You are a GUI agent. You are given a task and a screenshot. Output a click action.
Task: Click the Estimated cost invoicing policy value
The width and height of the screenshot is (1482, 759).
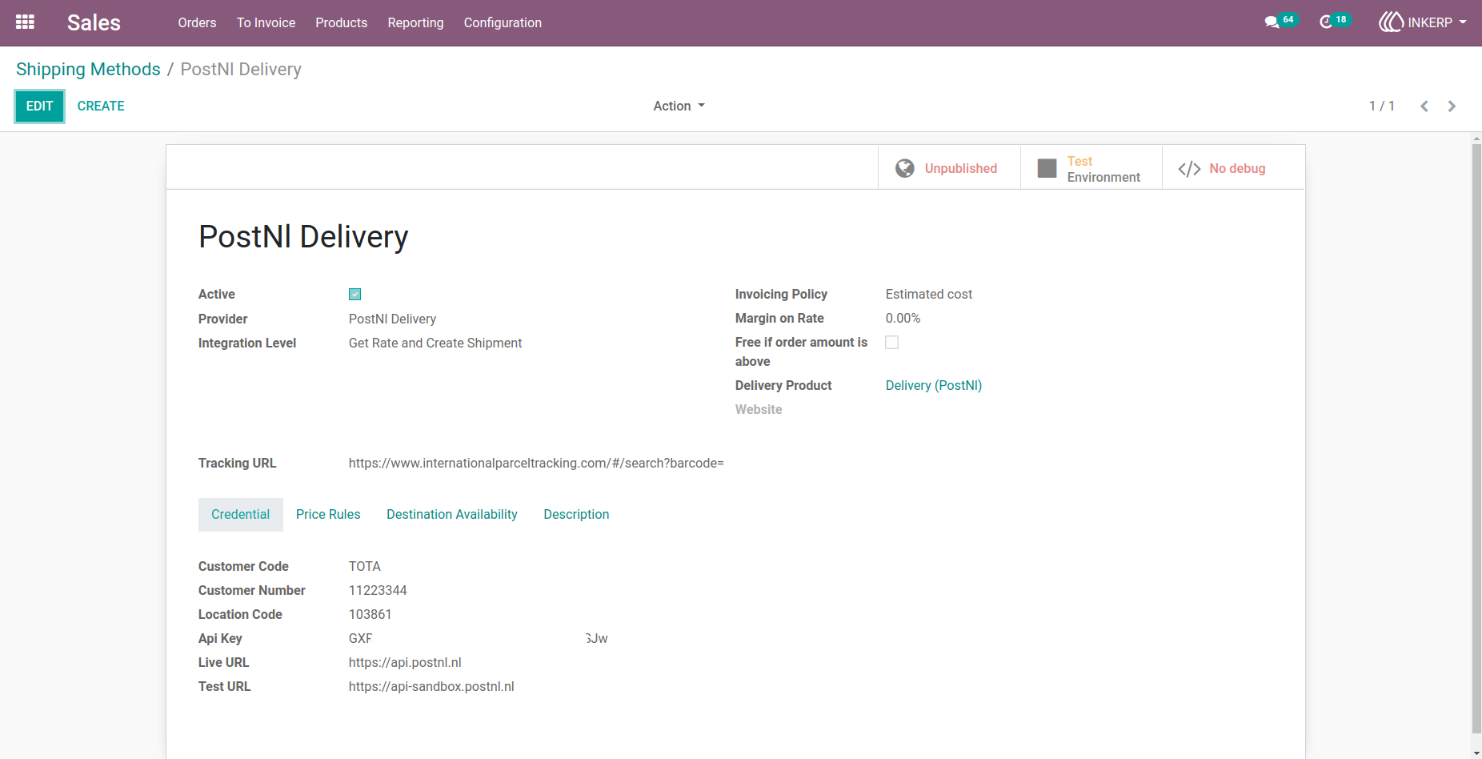[929, 294]
